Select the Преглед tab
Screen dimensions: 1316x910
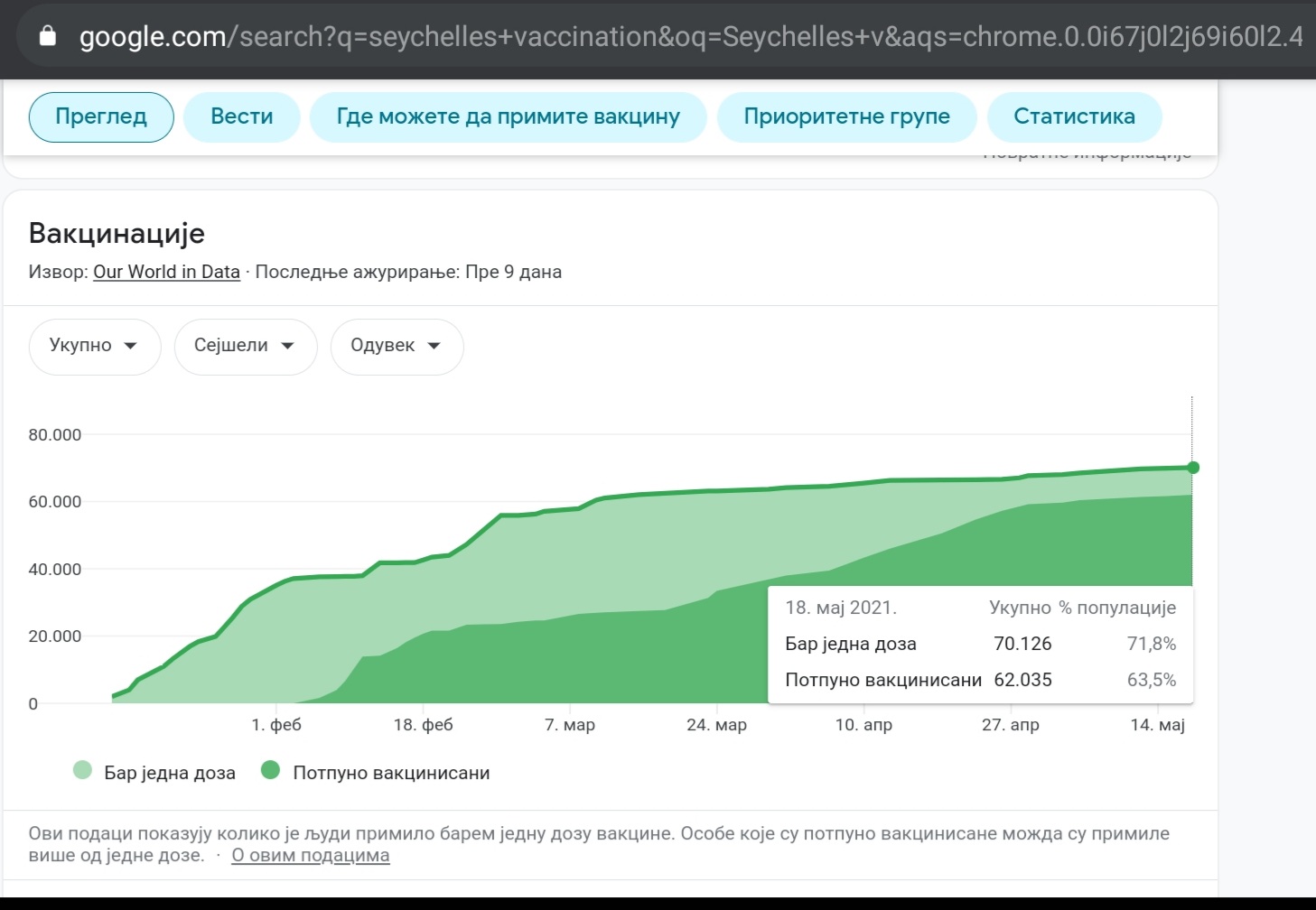pos(101,116)
